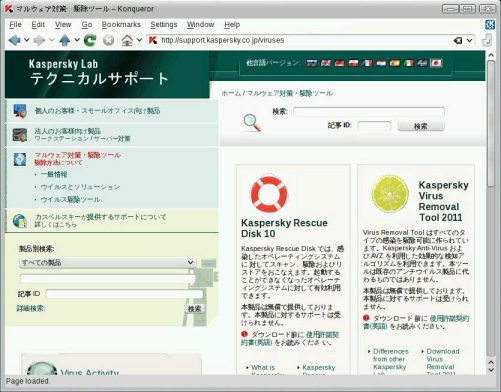Open the ウイルス駆除ツール sub-link

point(70,200)
